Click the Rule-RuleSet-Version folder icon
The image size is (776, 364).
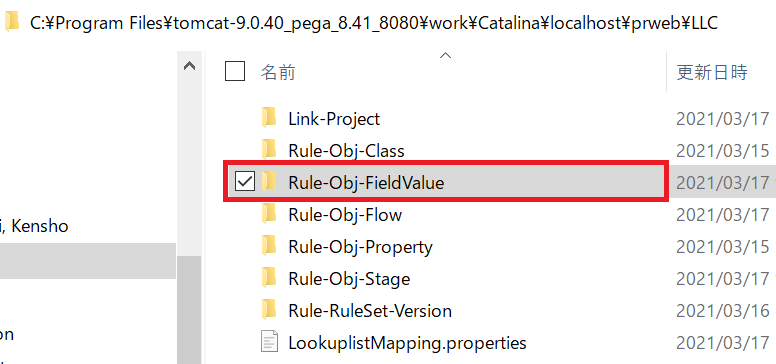269,311
